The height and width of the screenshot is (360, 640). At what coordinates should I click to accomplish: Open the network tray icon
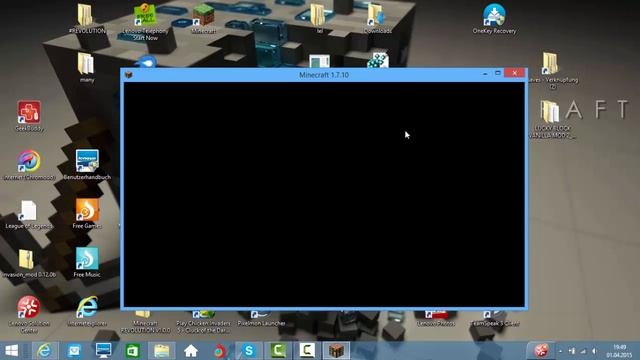click(583, 351)
